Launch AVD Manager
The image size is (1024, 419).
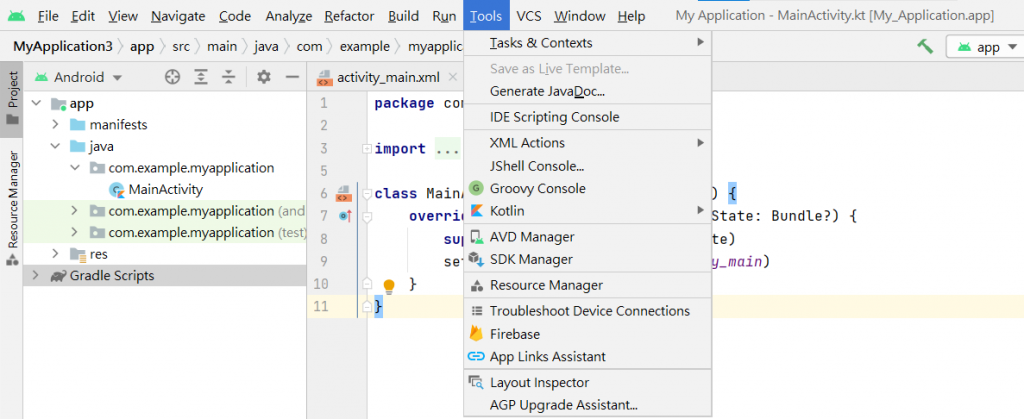pos(587,237)
